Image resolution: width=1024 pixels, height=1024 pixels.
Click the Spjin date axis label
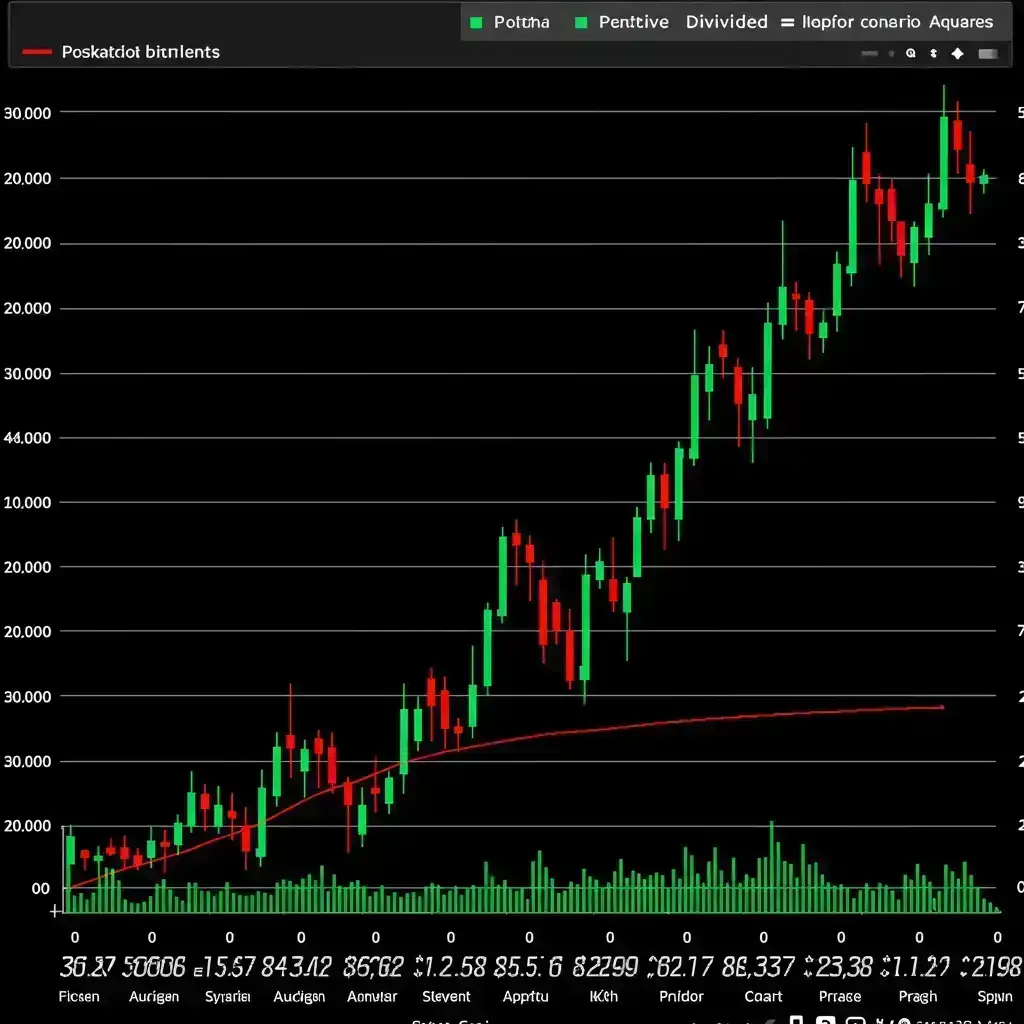pos(995,997)
